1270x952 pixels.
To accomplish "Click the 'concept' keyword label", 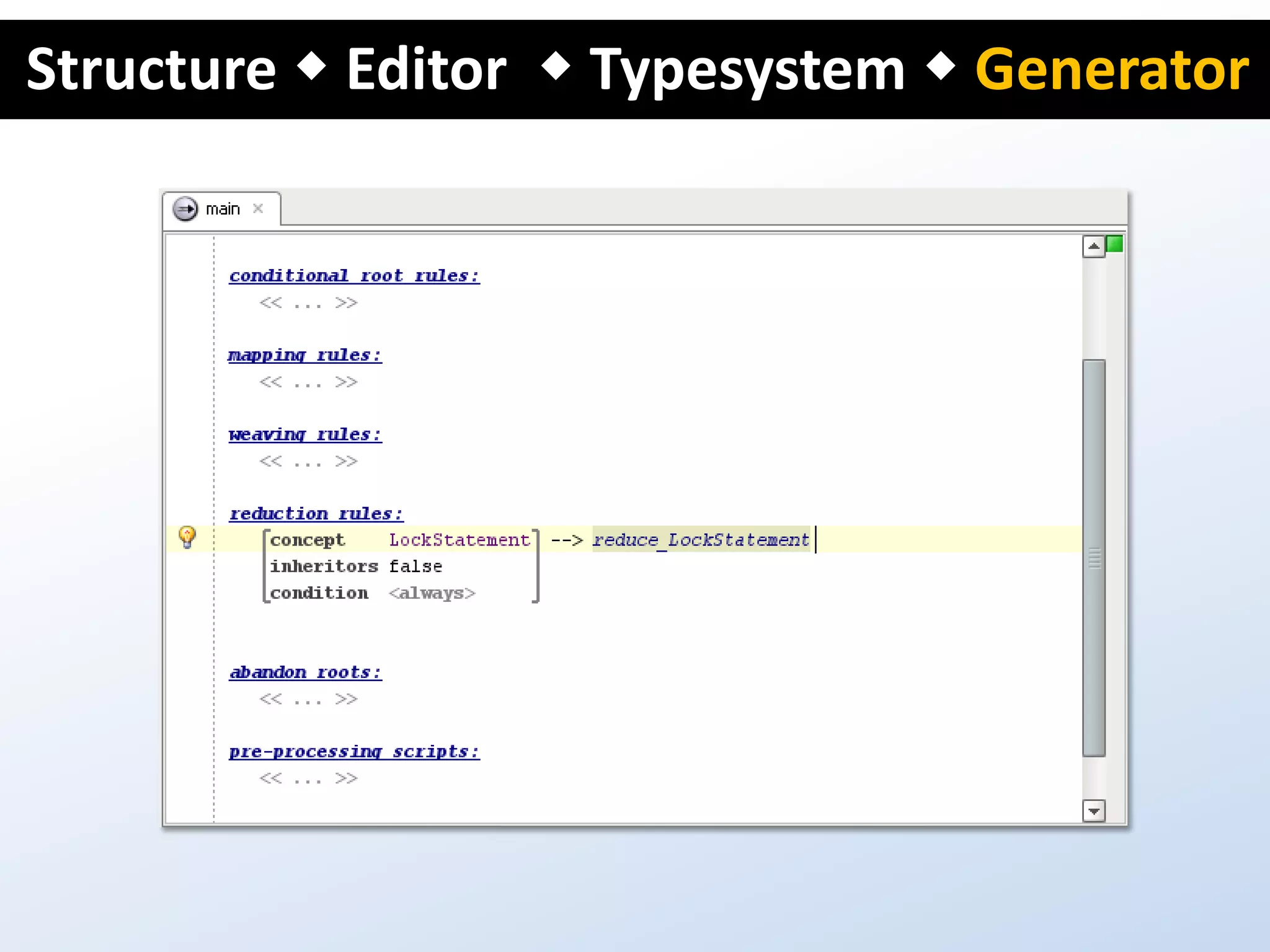I will click(308, 540).
